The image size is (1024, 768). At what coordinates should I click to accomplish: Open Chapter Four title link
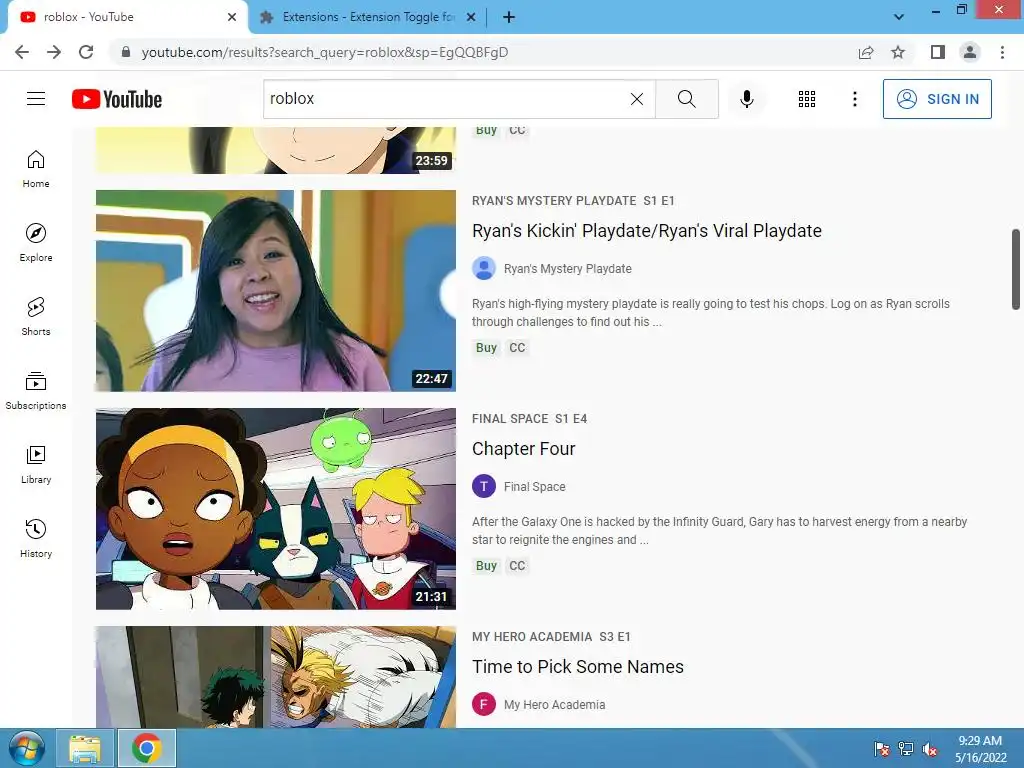tap(524, 449)
